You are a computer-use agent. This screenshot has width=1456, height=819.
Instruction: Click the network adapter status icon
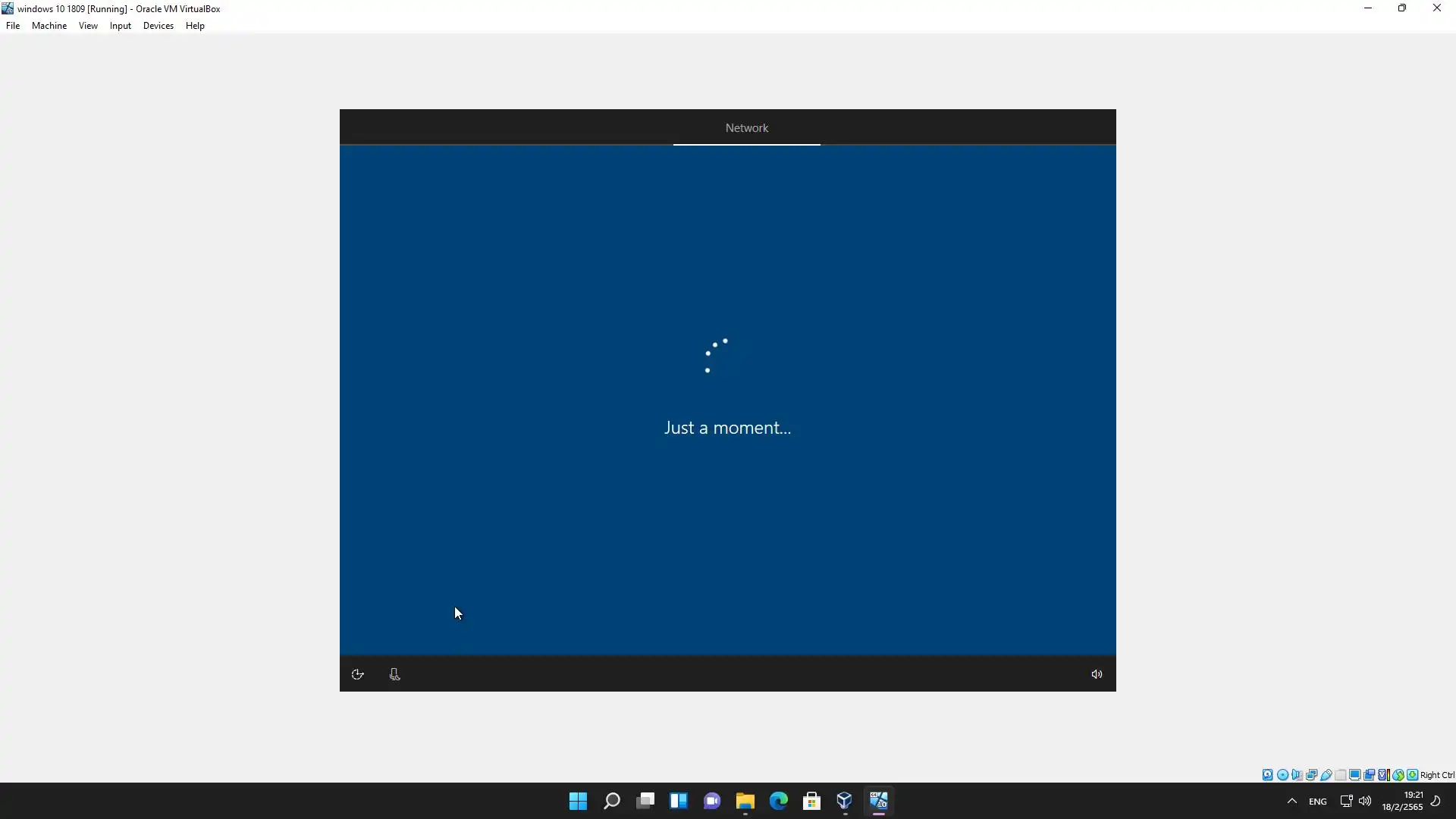[x=1311, y=775]
